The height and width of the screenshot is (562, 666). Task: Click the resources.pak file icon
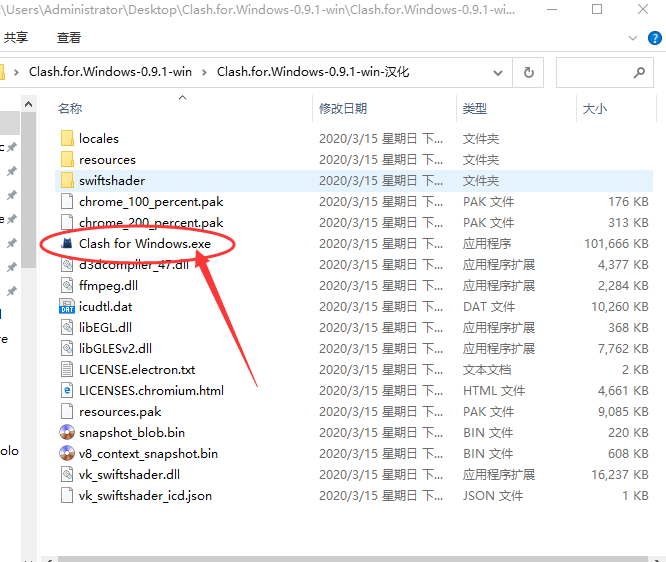click(67, 411)
